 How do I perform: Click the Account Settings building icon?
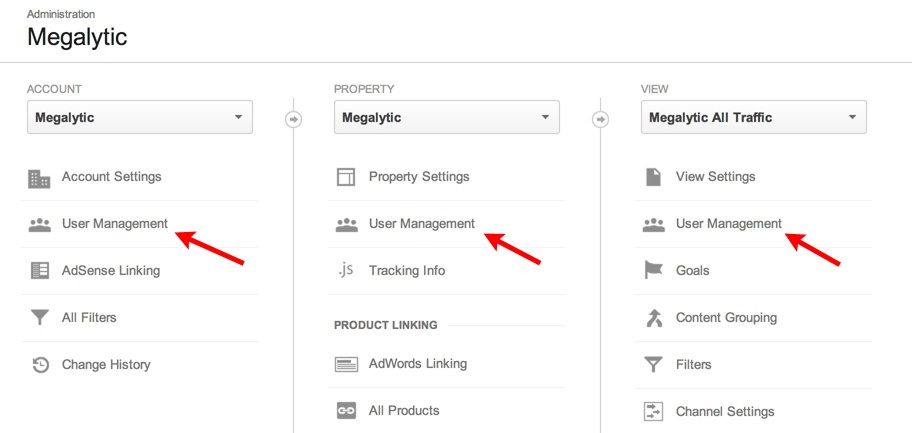[x=40, y=178]
